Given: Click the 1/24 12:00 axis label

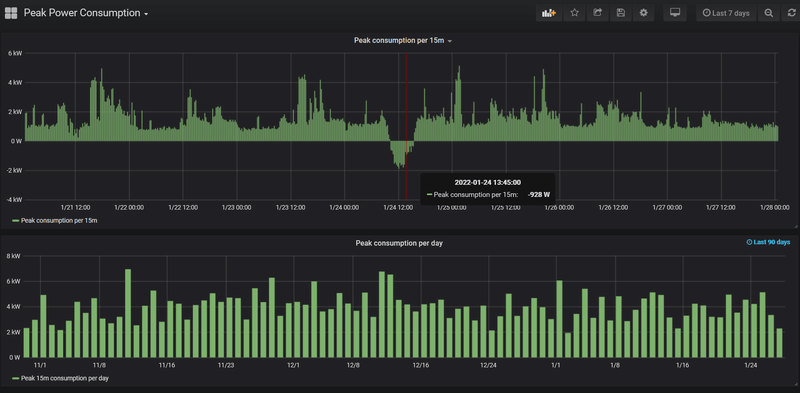Looking at the screenshot, I should click(x=398, y=208).
